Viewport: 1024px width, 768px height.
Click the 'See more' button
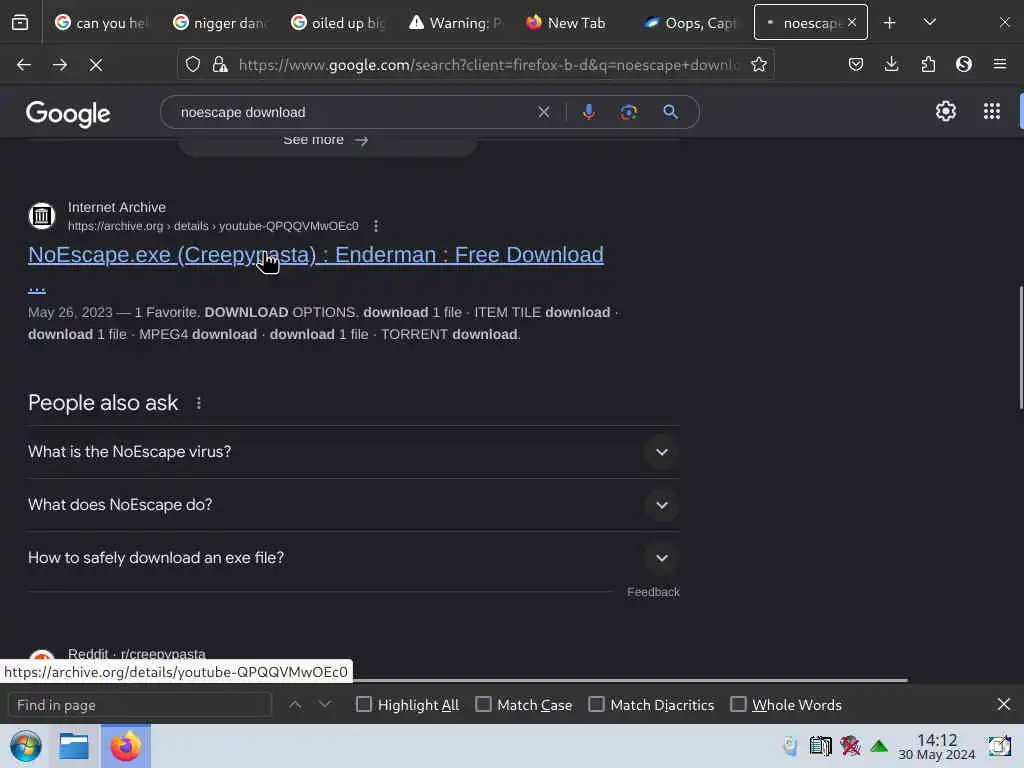tap(327, 140)
